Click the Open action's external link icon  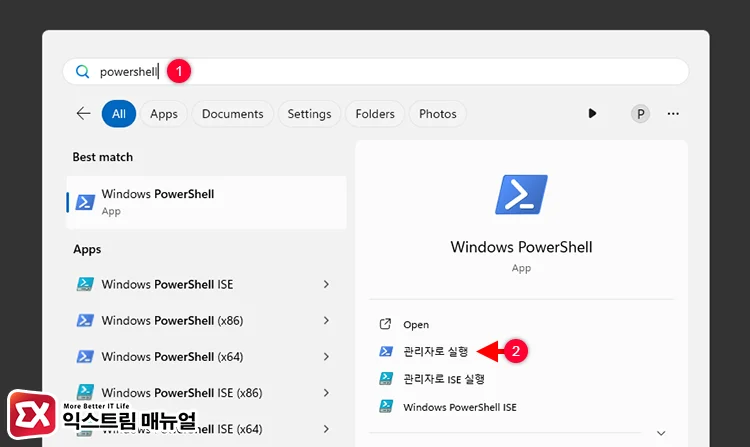click(x=385, y=325)
